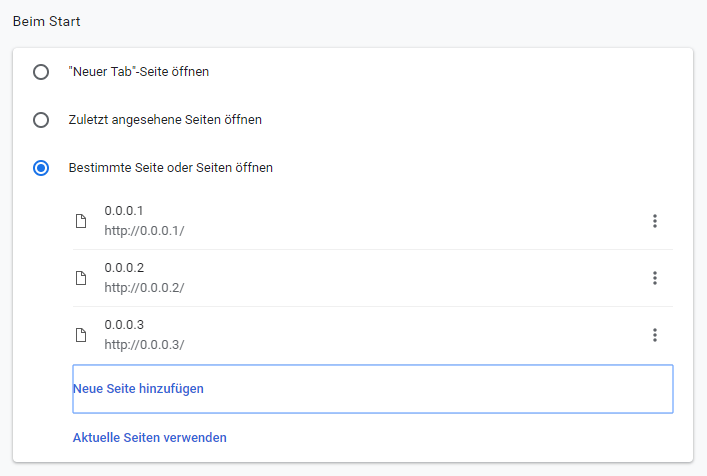Click the http://0.0.0.1/ URL text
This screenshot has height=476, width=707.
coord(144,231)
